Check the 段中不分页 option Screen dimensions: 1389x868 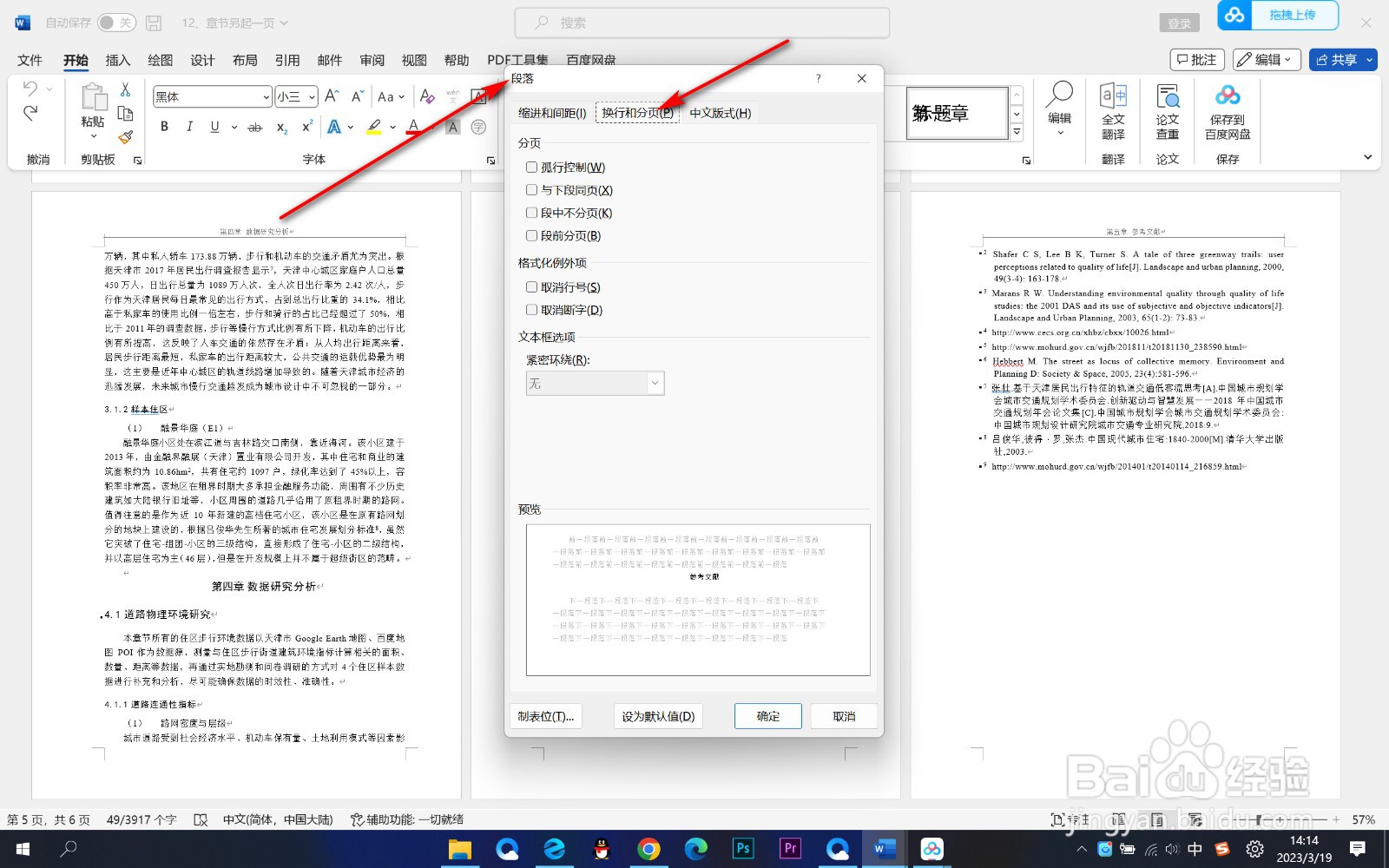531,212
